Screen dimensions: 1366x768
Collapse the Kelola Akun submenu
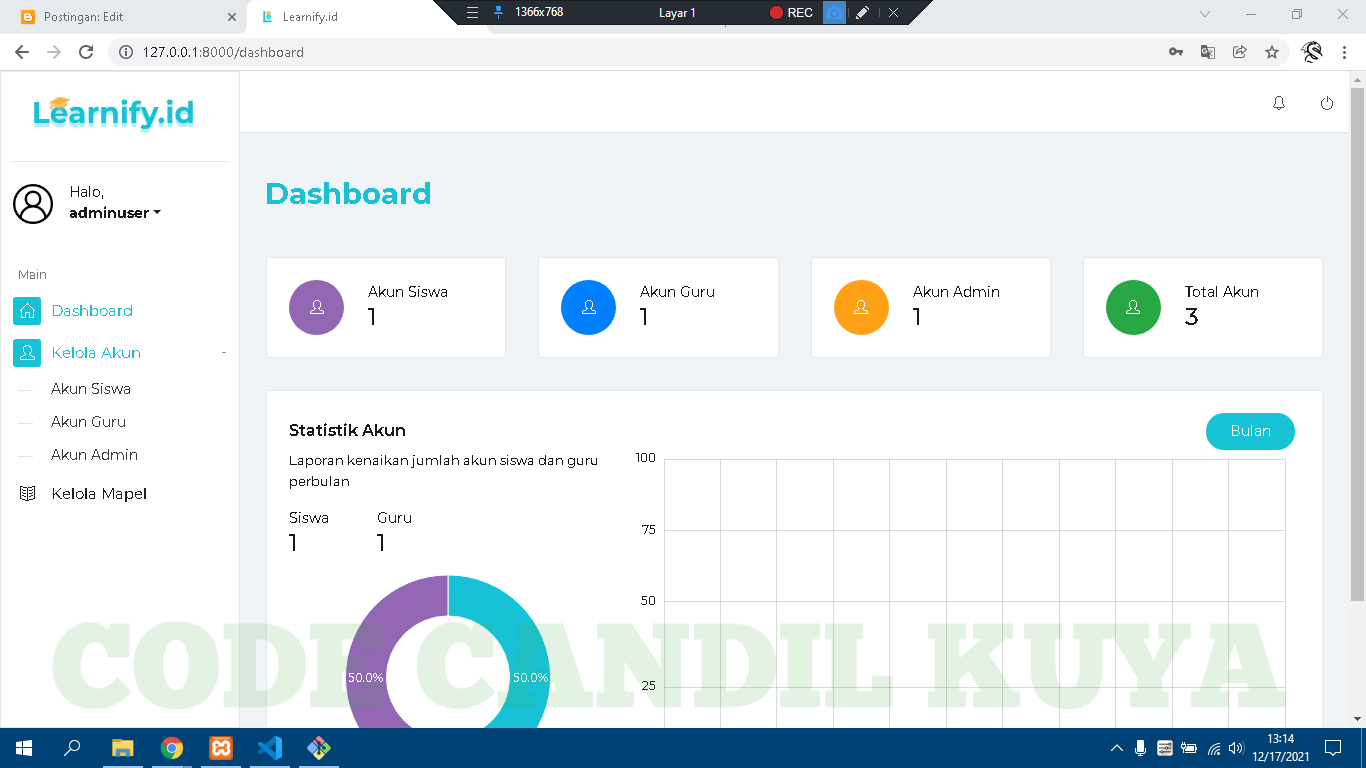(x=224, y=353)
